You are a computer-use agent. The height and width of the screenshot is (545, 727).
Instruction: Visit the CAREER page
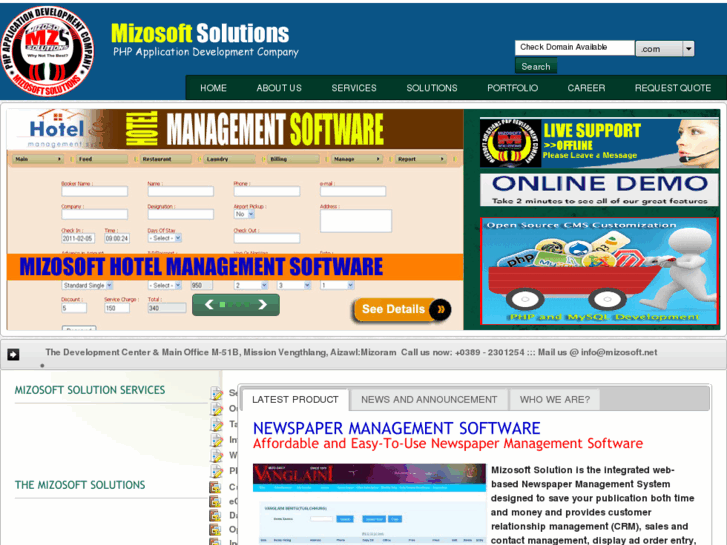586,88
